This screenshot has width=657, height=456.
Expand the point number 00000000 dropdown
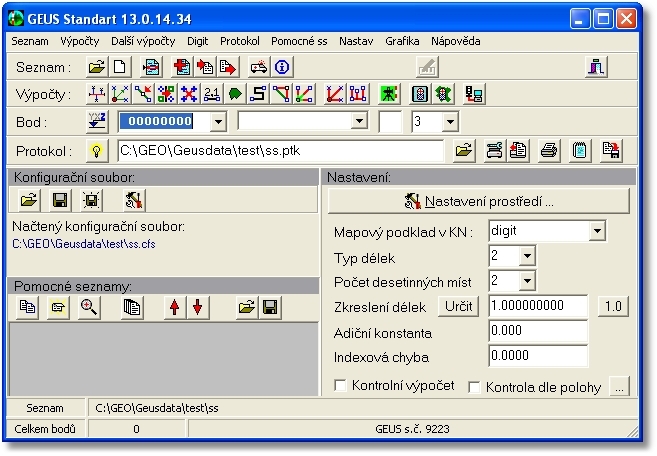(x=218, y=122)
